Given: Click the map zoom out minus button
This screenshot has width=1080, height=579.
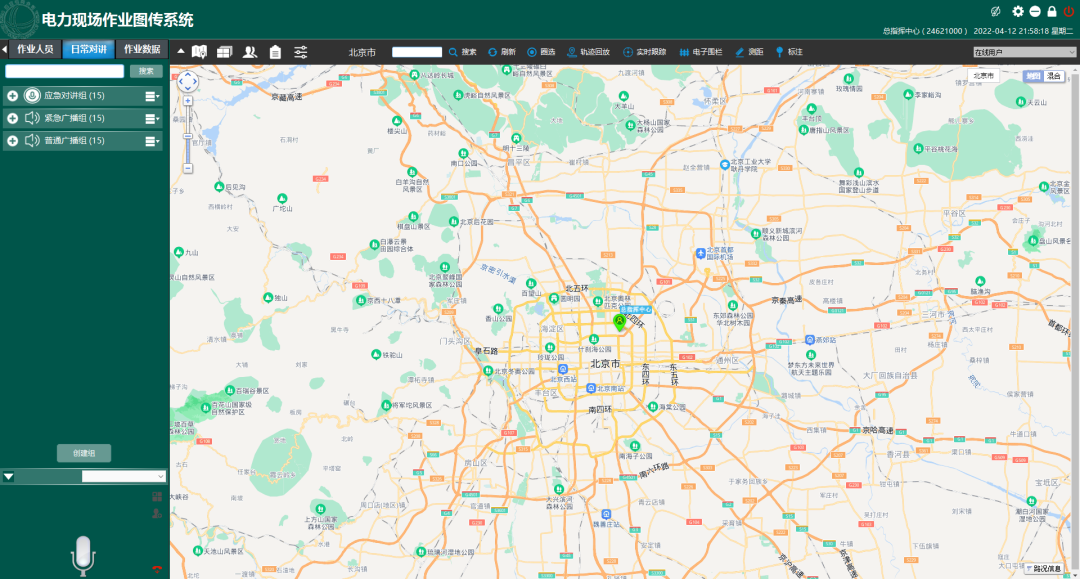Looking at the screenshot, I should tap(187, 168).
